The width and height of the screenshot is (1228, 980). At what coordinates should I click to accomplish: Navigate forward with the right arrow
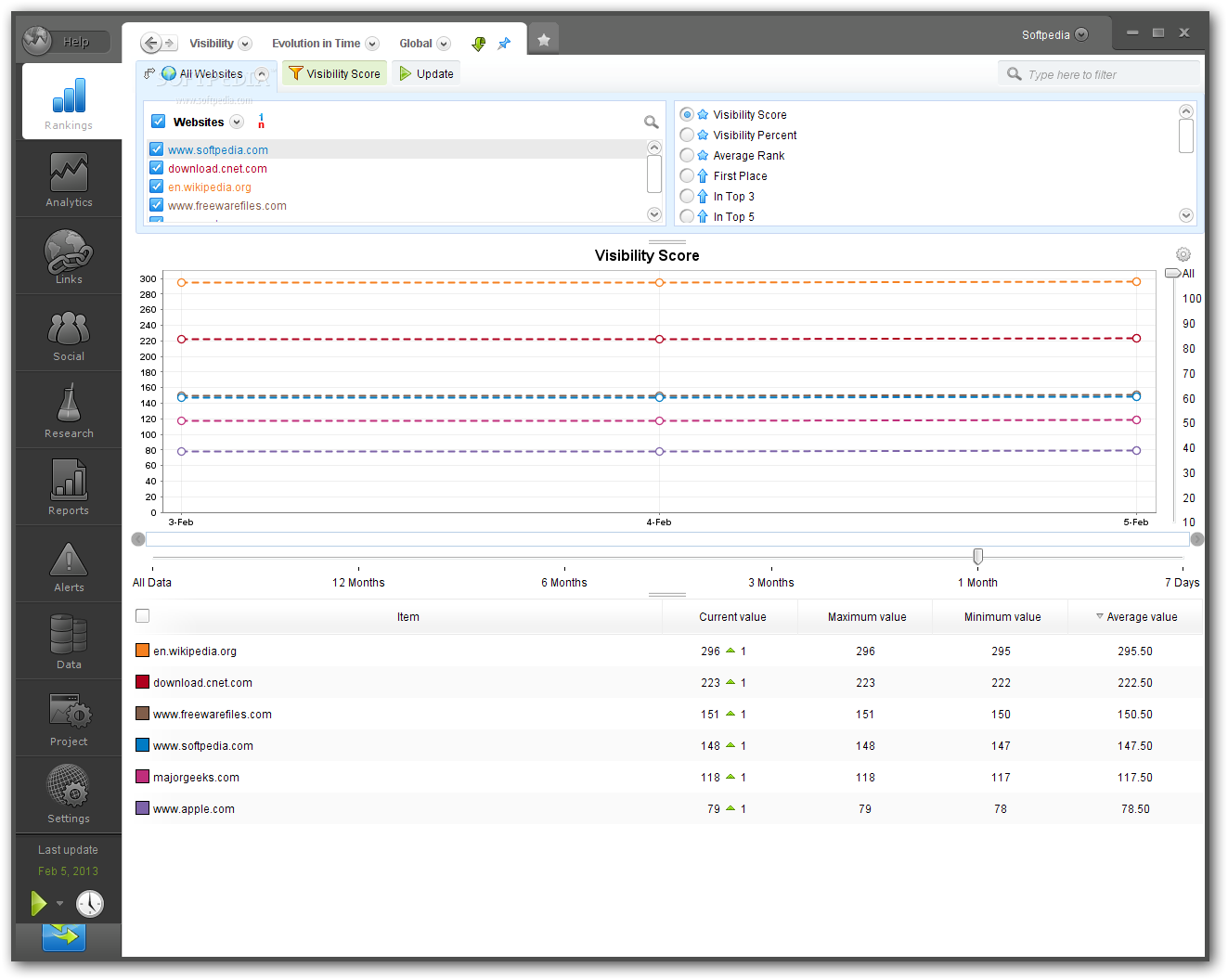click(x=170, y=44)
